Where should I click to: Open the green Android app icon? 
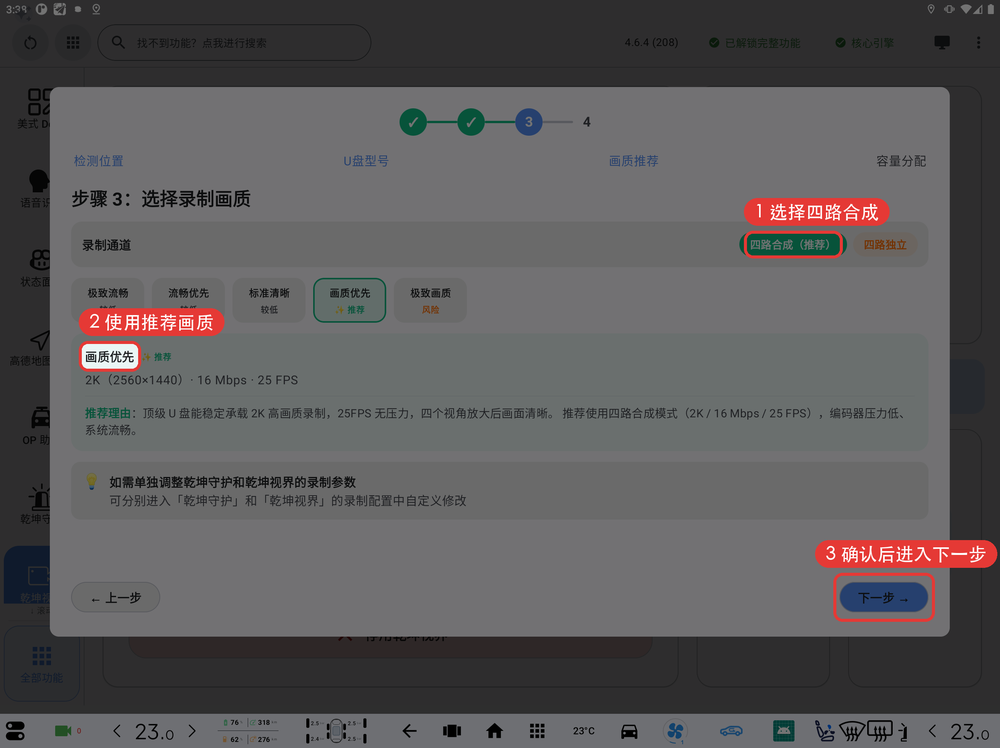[x=783, y=731]
